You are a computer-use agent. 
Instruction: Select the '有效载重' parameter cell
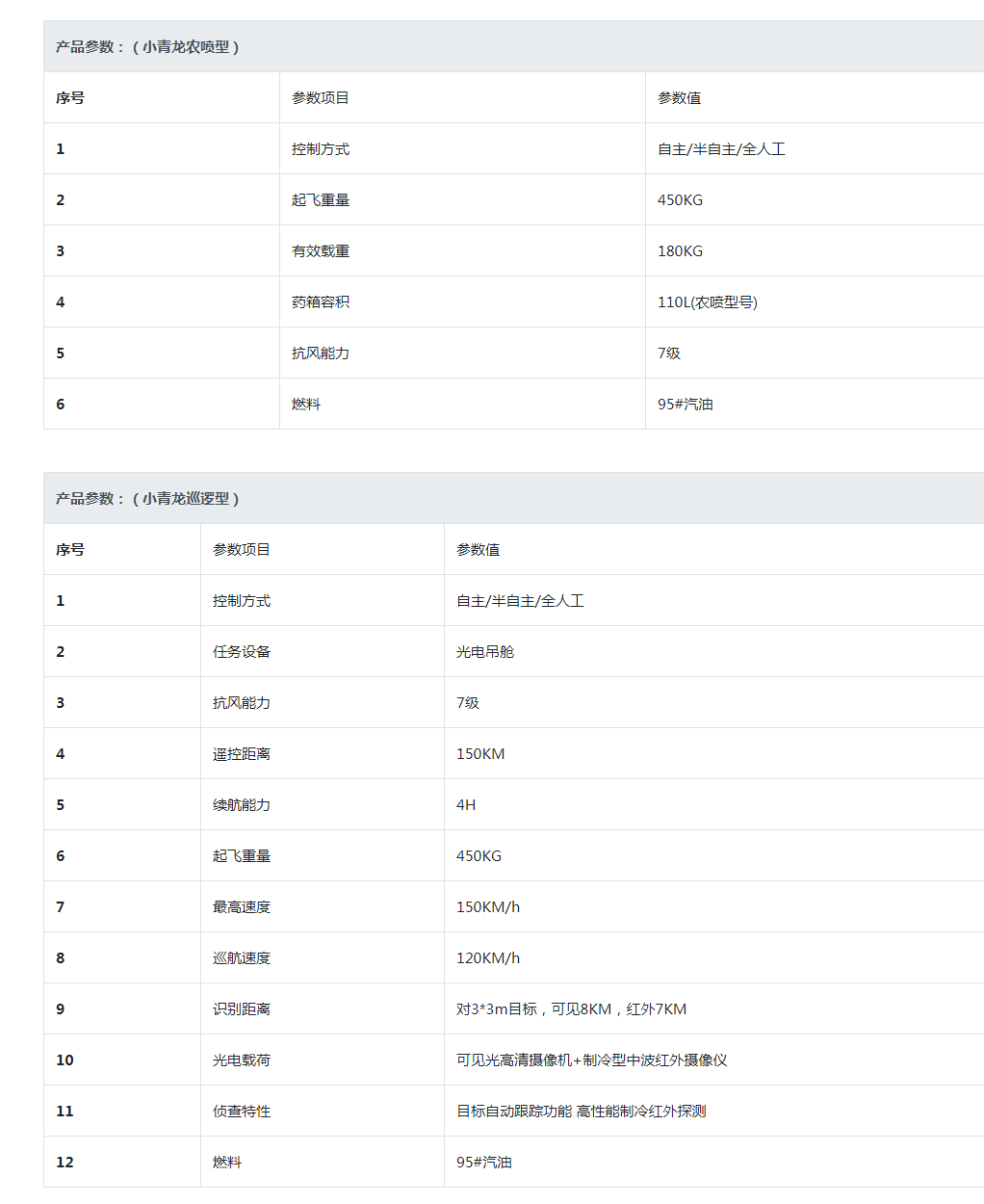tap(321, 250)
